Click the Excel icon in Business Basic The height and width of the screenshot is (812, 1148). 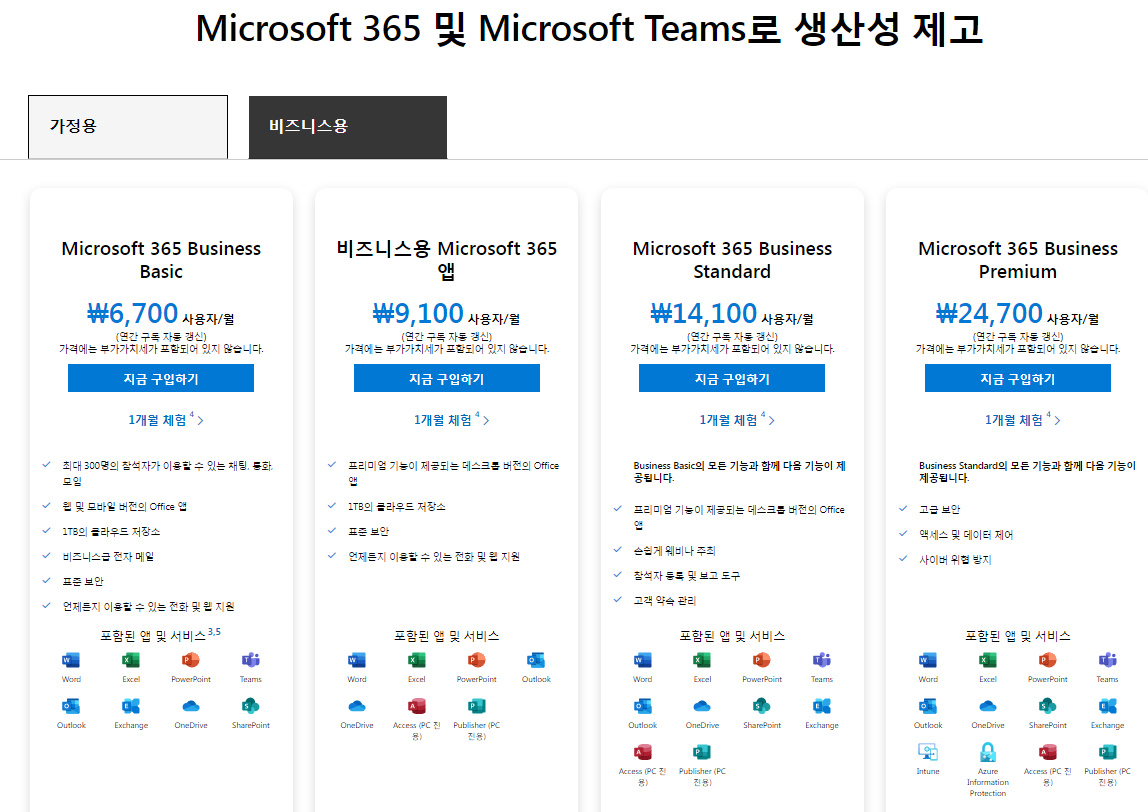(x=131, y=660)
